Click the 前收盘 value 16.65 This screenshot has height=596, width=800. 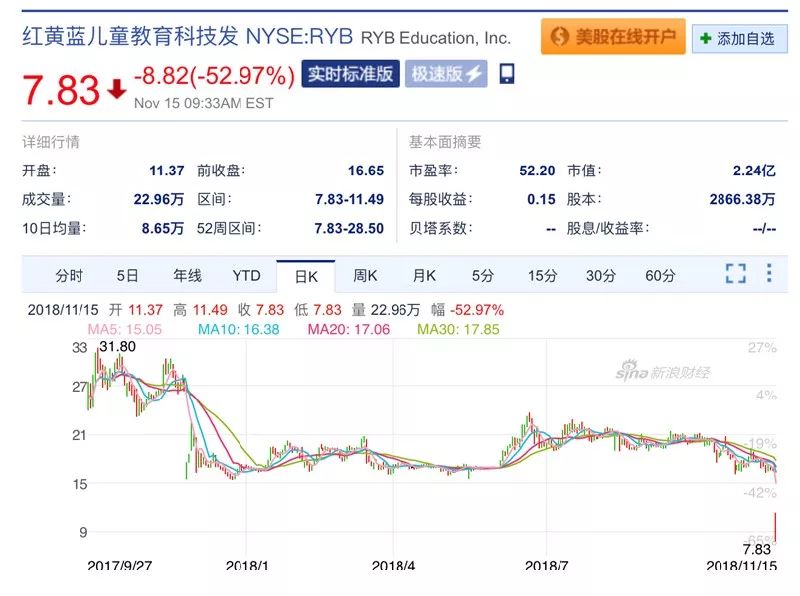(366, 170)
